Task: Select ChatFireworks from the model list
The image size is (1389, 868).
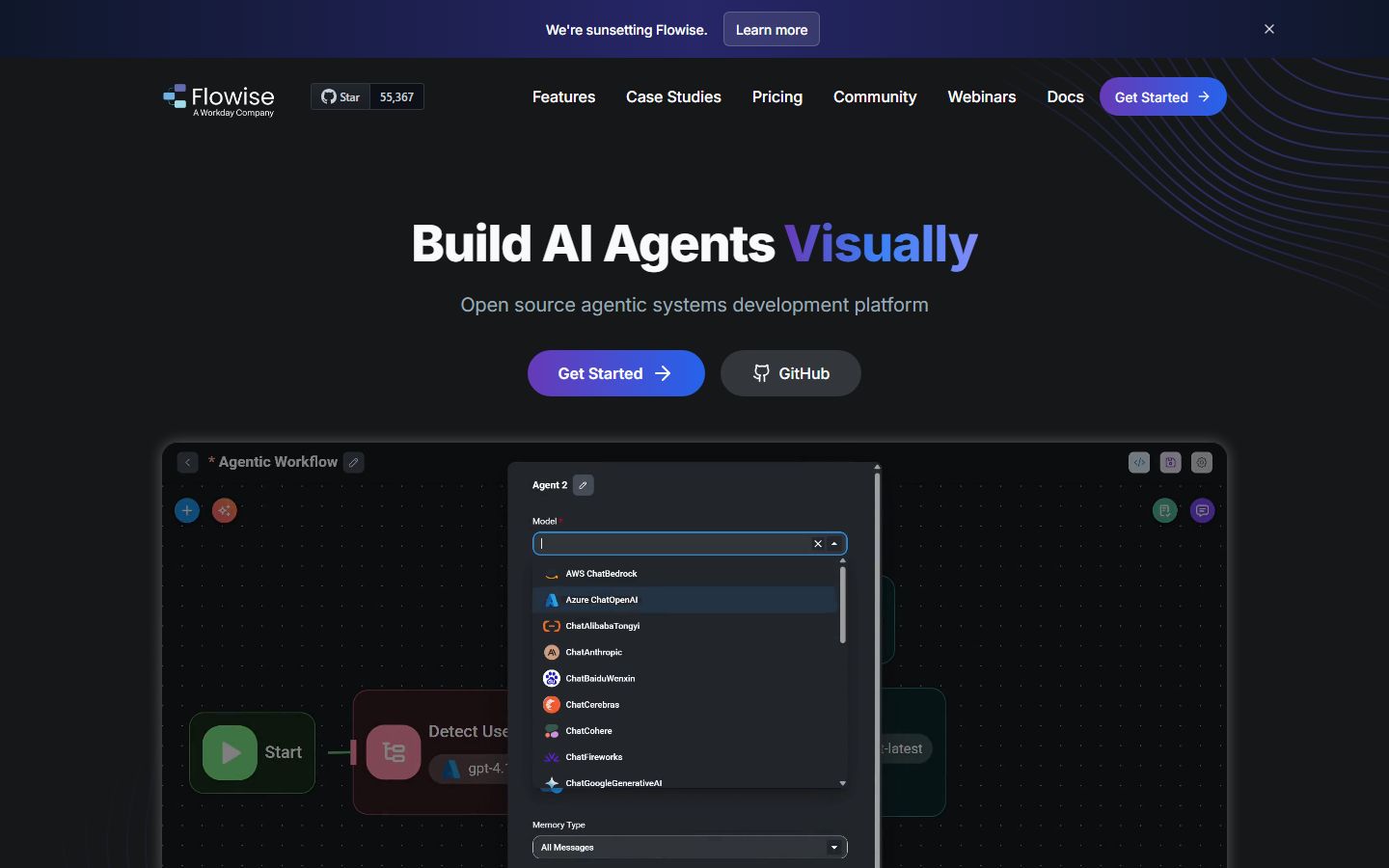Action: 685,757
